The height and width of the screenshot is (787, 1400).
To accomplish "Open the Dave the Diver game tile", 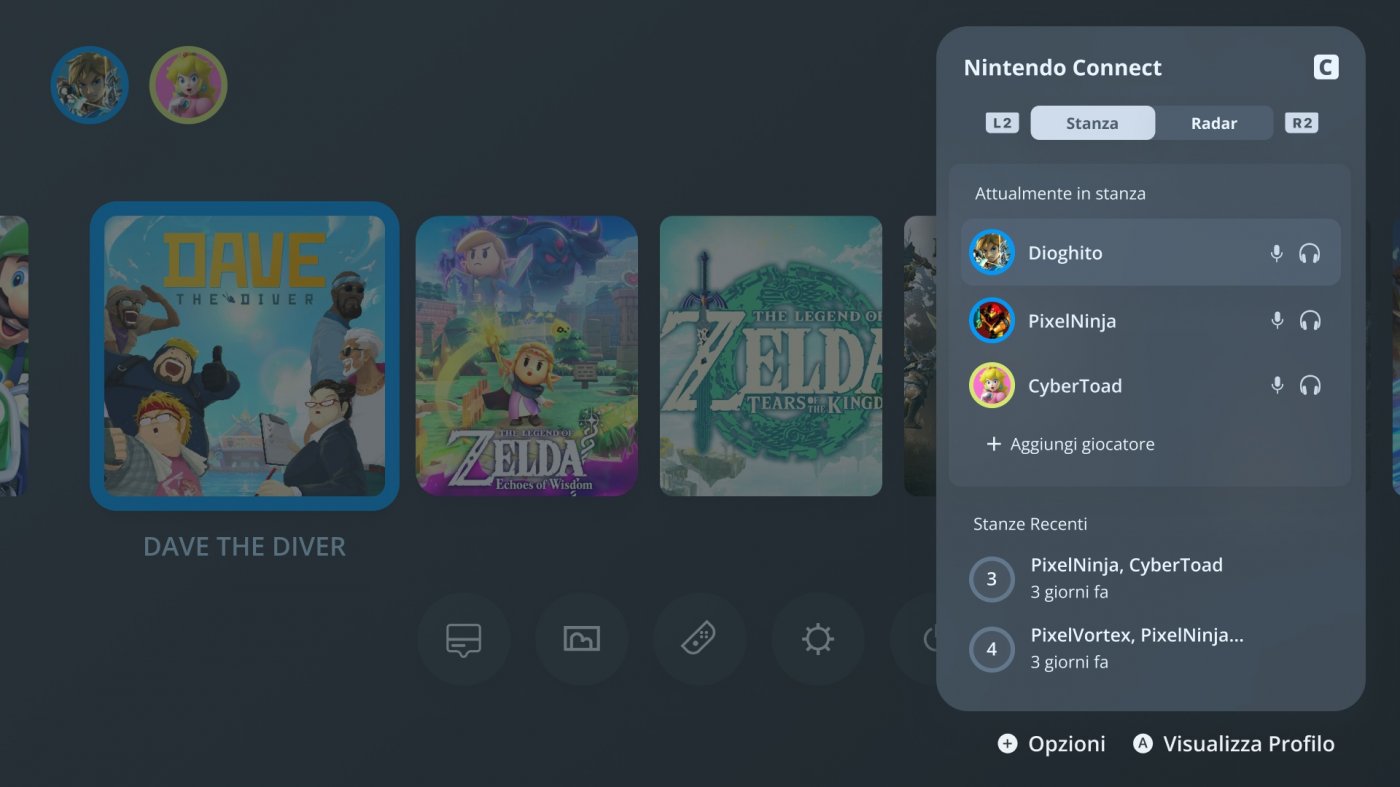I will (x=245, y=356).
